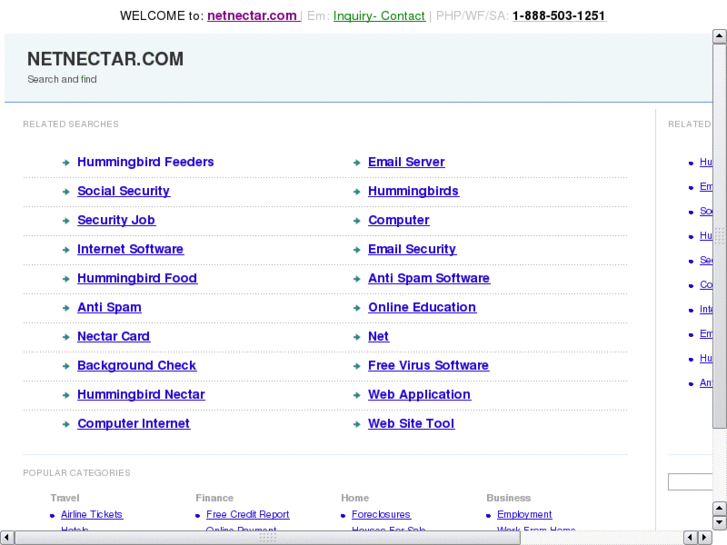Click the arrow icon beside Background Check
Viewport: 727px width, 545px height.
[x=66, y=366]
